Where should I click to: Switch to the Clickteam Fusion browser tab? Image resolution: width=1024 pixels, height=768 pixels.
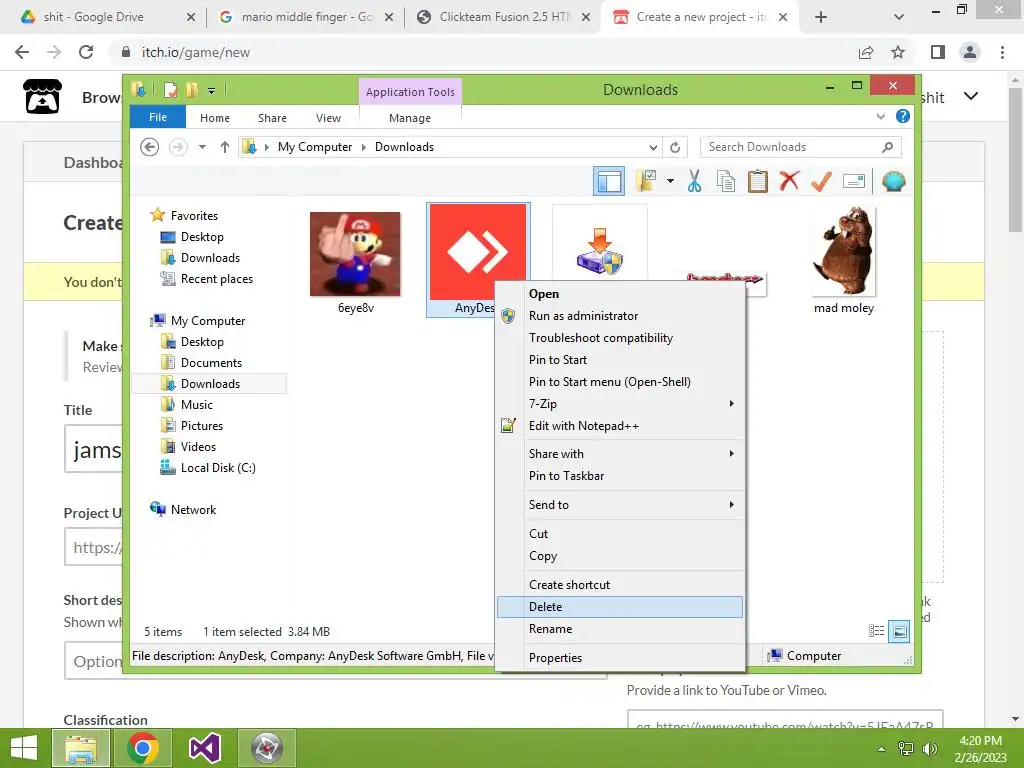pyautogui.click(x=502, y=17)
